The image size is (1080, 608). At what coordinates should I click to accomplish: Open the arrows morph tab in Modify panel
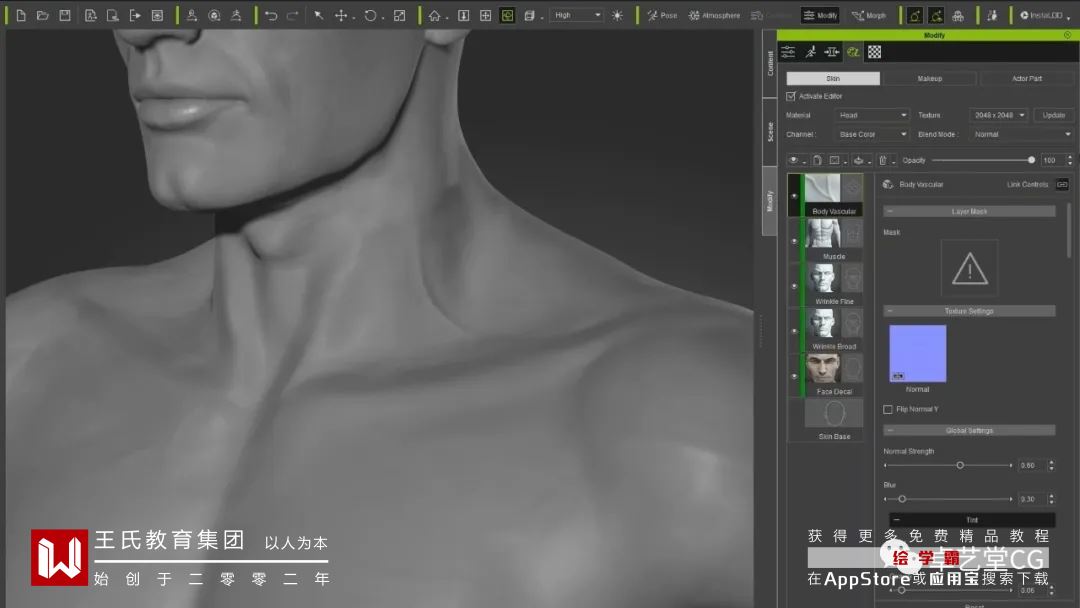[x=832, y=52]
